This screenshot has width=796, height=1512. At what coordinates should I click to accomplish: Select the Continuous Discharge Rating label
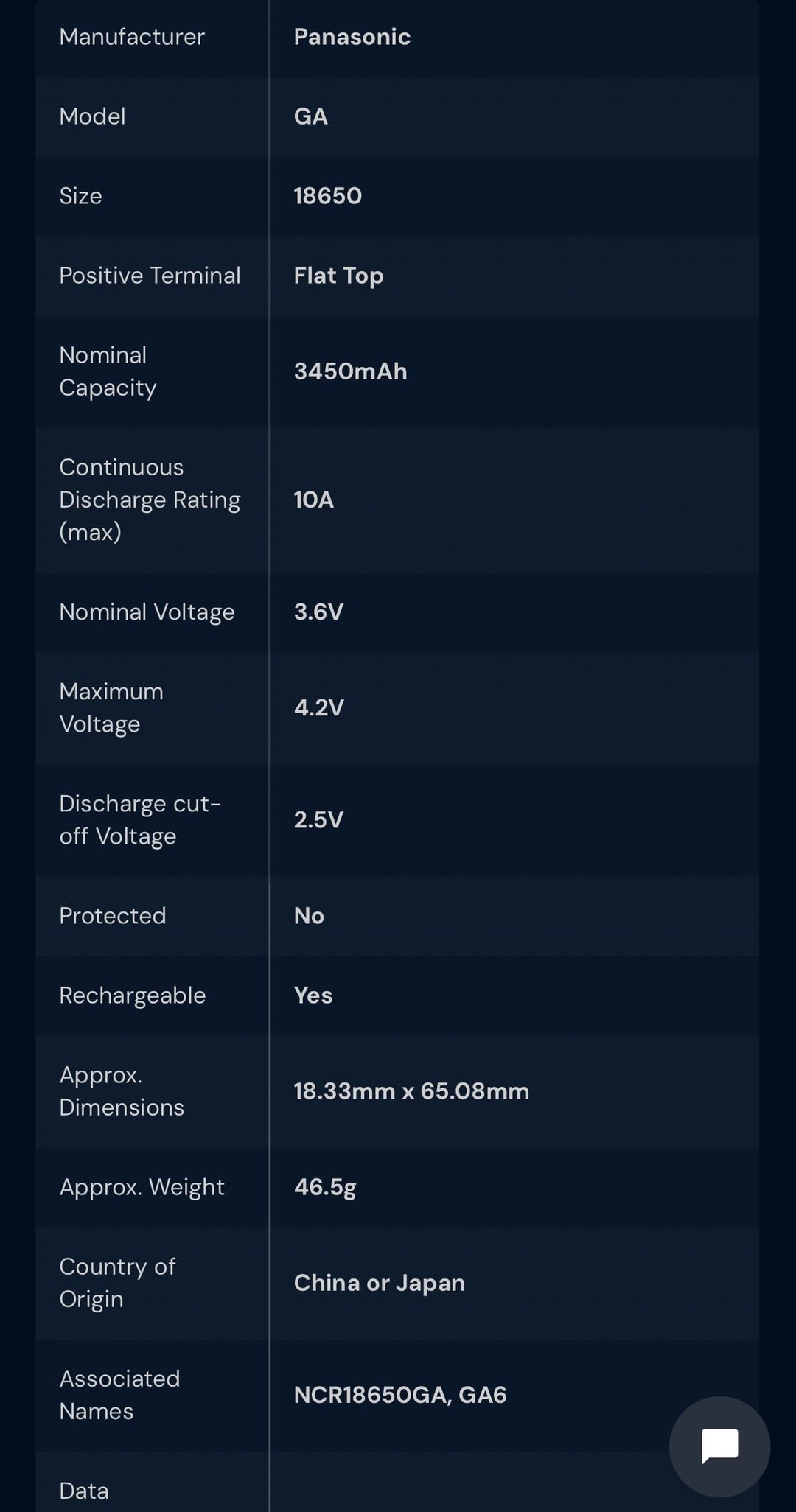coord(150,500)
